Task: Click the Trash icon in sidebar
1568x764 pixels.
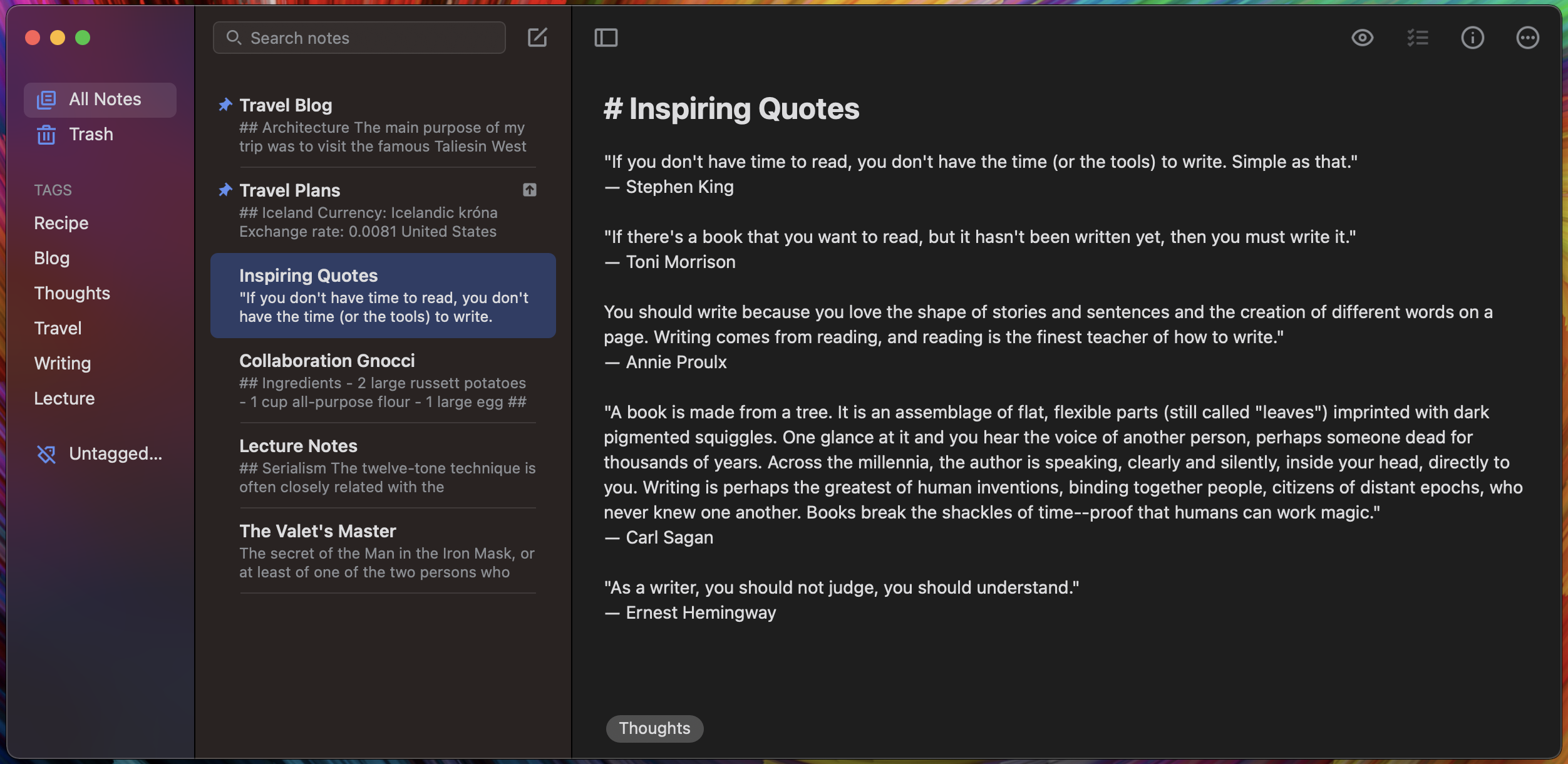Action: coord(46,135)
